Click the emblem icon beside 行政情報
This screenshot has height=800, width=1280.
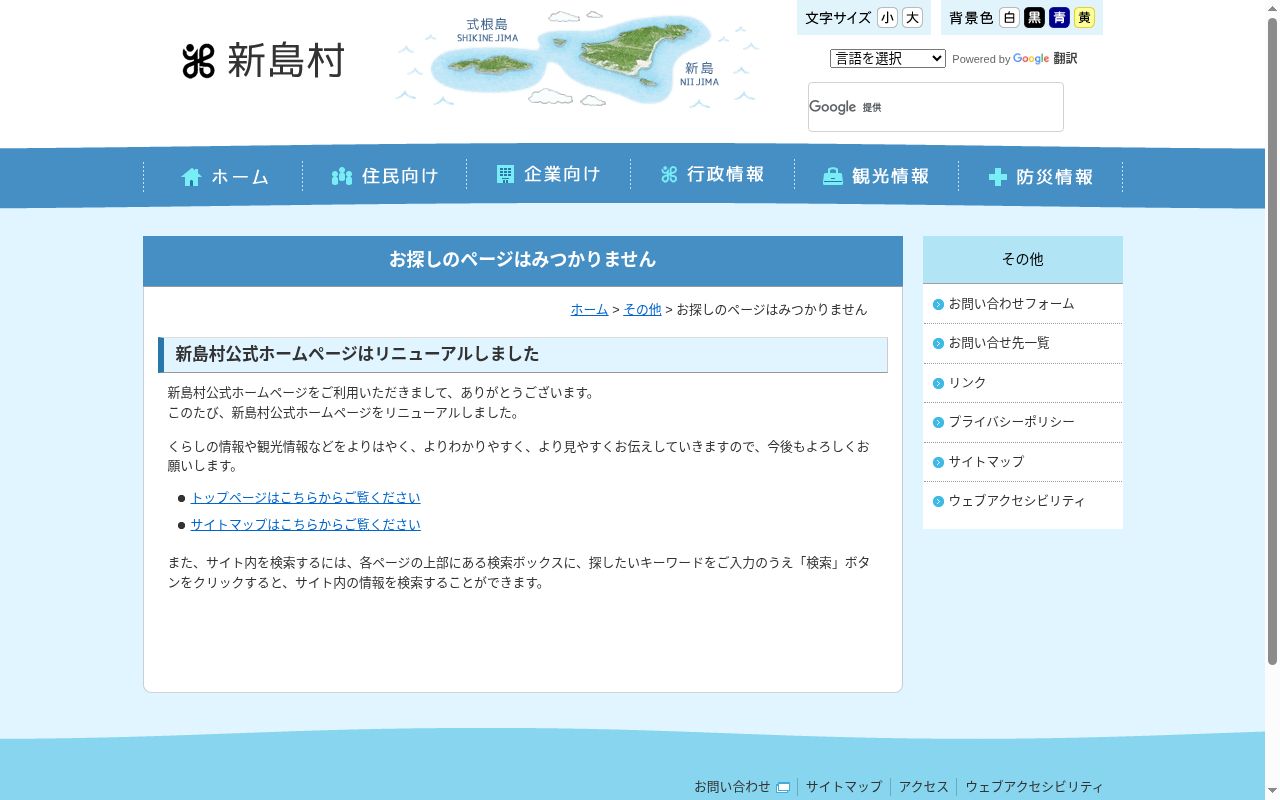(x=669, y=175)
